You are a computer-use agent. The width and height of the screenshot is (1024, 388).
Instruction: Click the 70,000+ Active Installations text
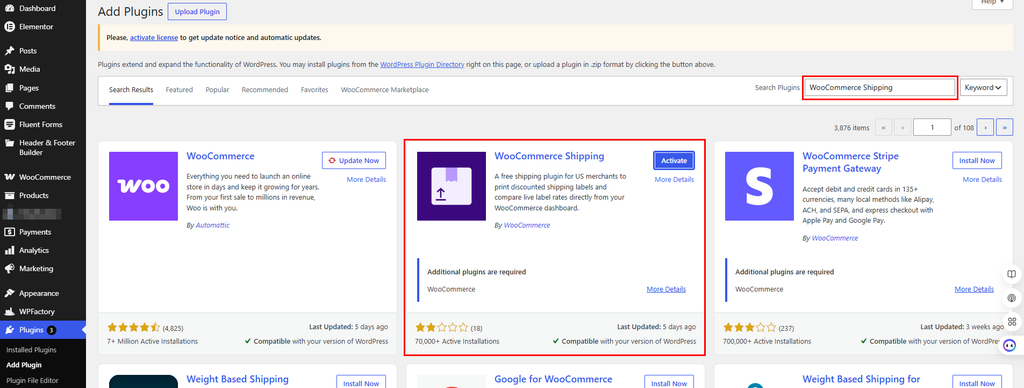(457, 341)
